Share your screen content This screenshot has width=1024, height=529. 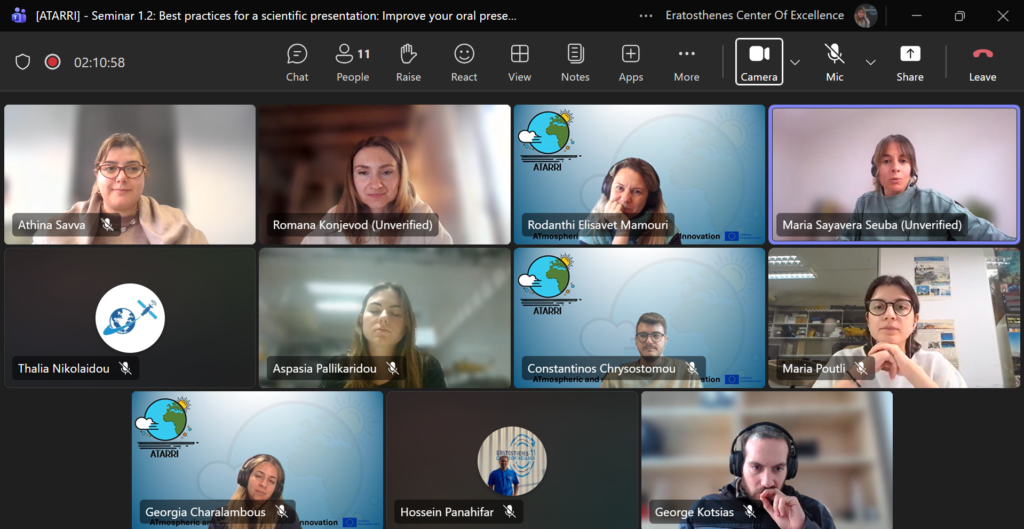[909, 61]
